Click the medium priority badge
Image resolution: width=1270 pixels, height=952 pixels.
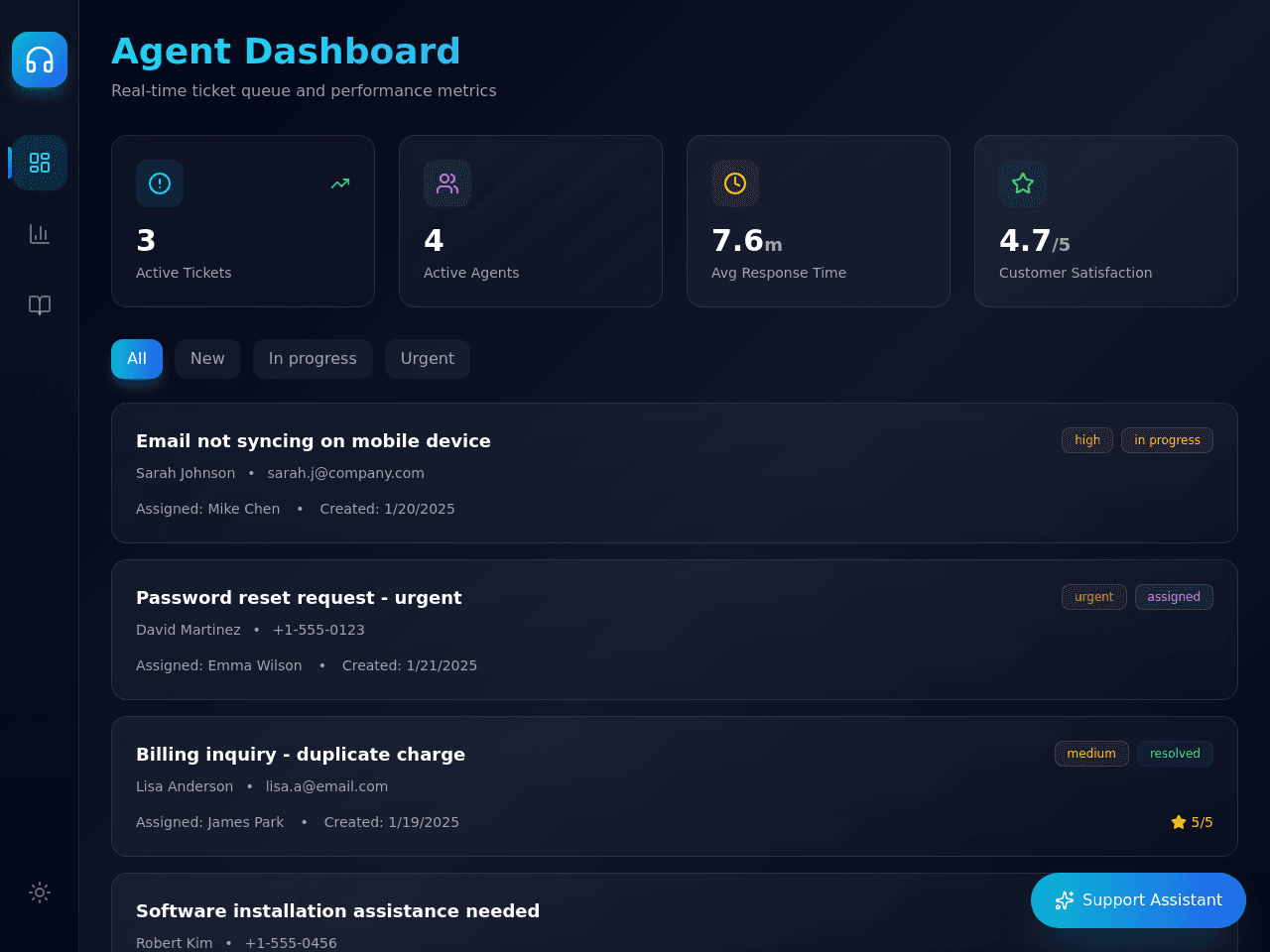point(1091,754)
